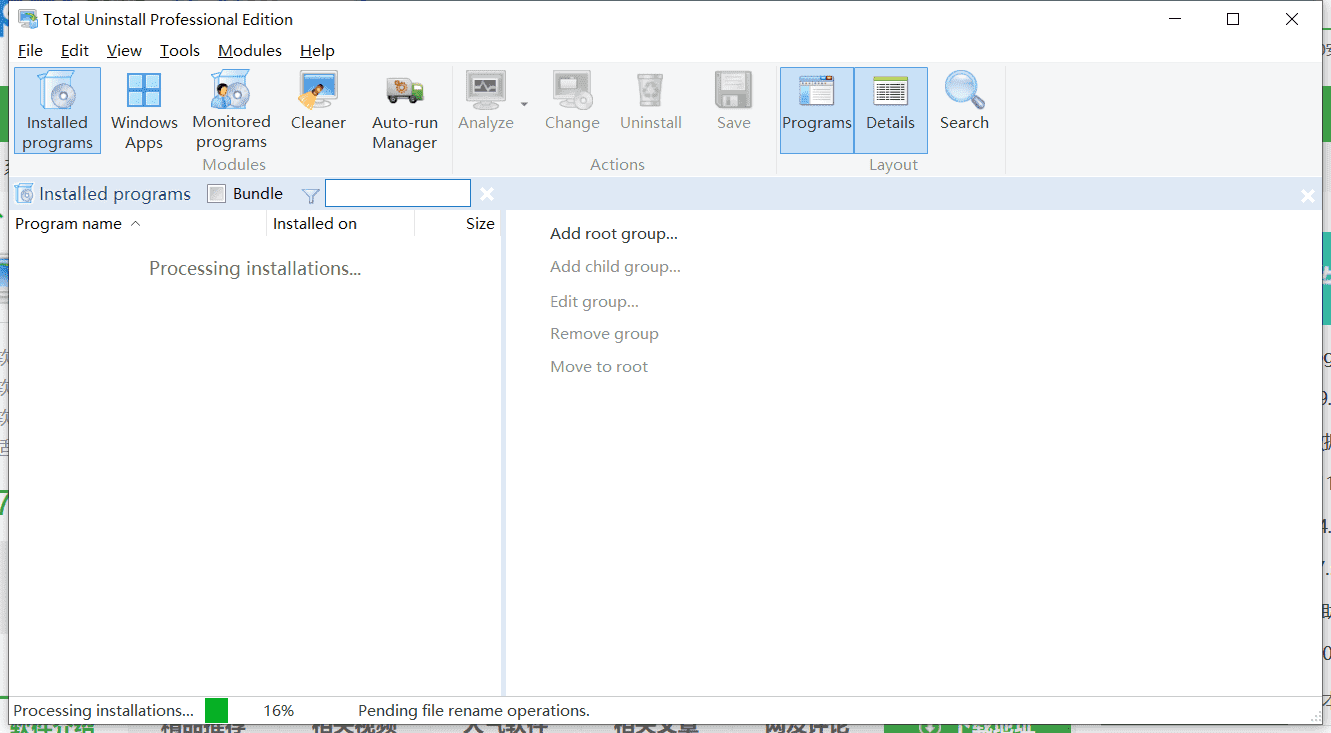The image size is (1331, 733).
Task: Toggle the Details layout pane
Action: [891, 110]
